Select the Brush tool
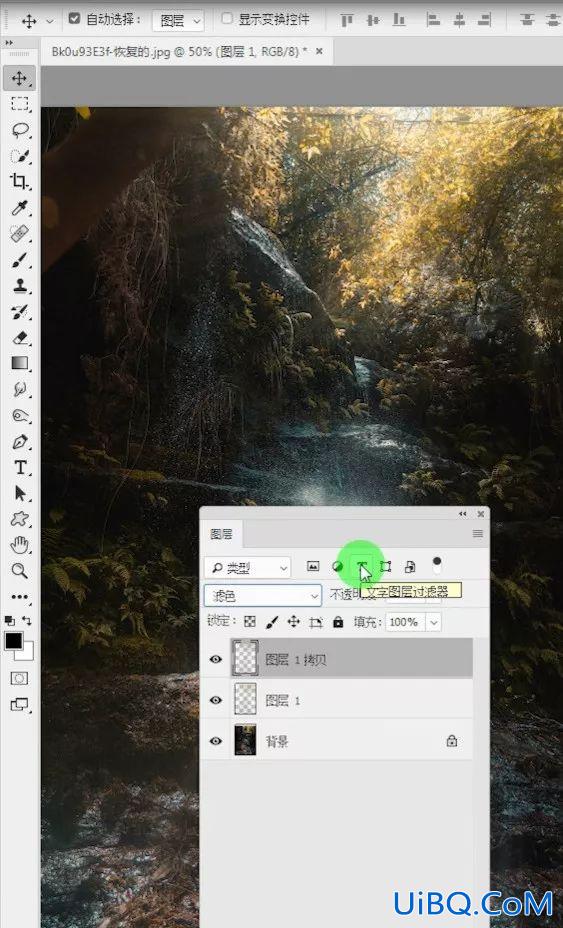 coord(20,260)
